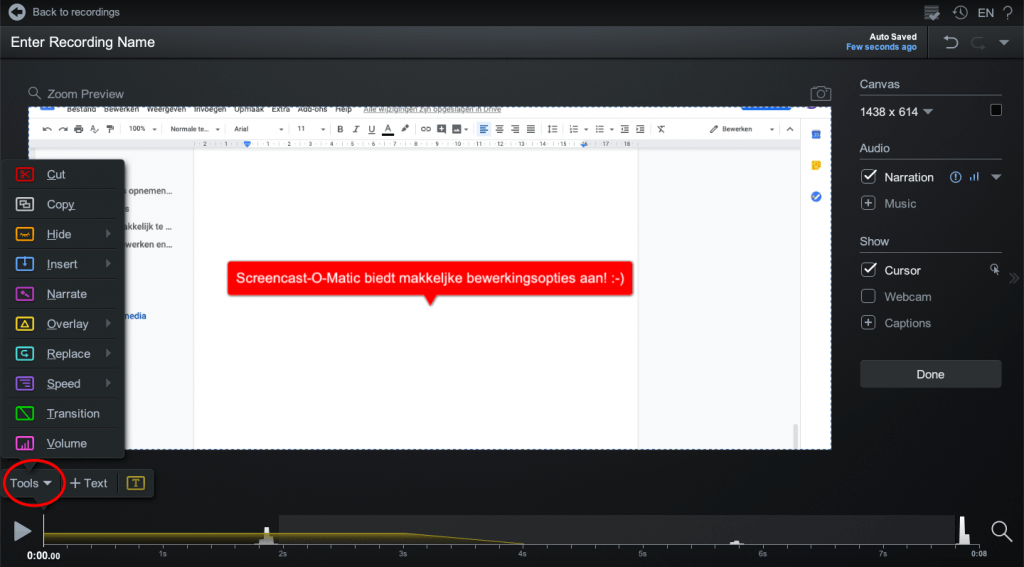Screen dimensions: 1024x567
Task: Open the cursor settings icon
Action: click(x=994, y=269)
